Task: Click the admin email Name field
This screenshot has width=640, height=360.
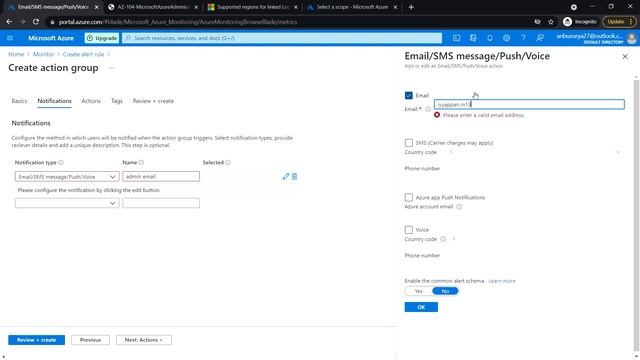Action: (x=161, y=176)
